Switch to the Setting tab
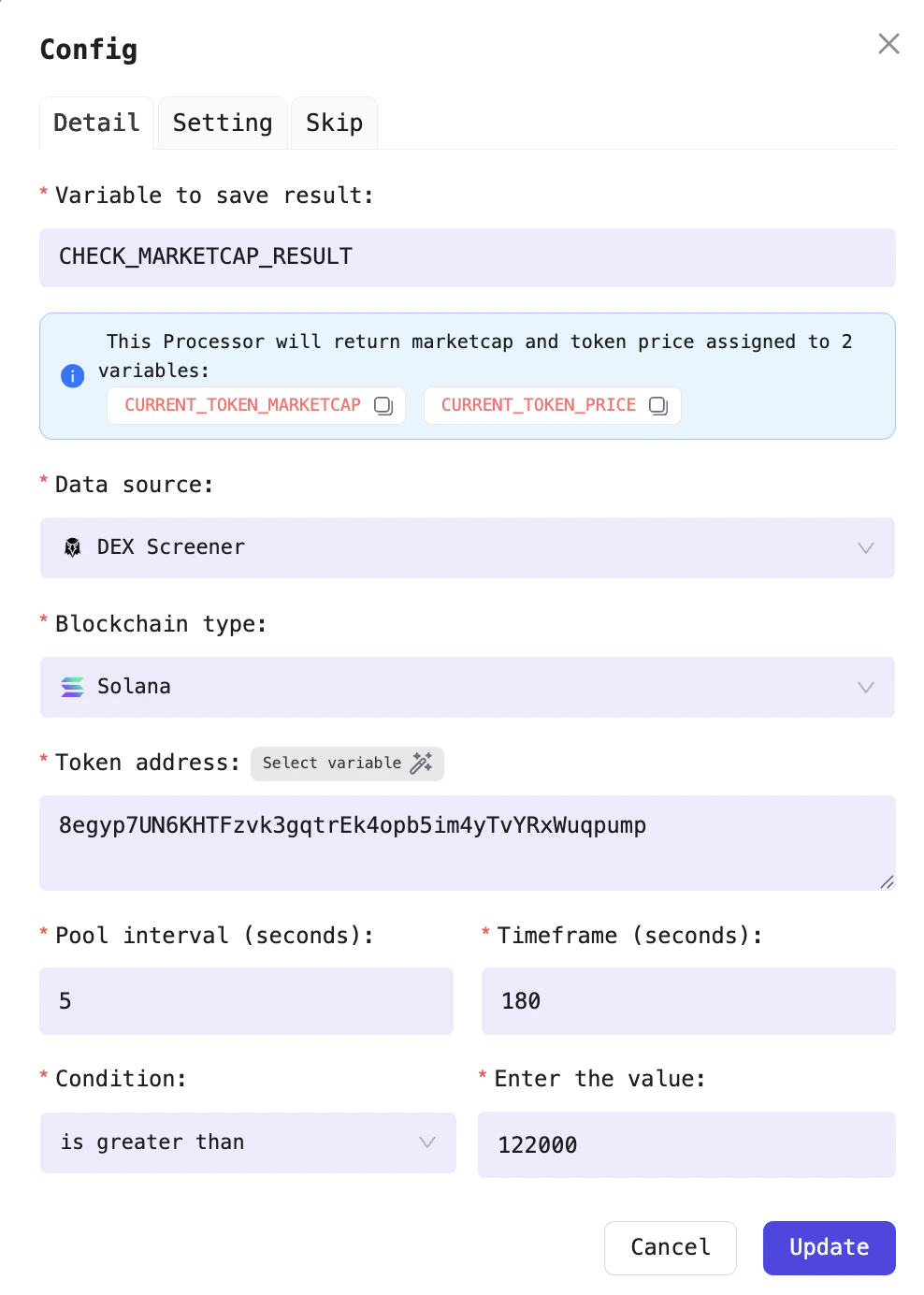Image resolution: width=924 pixels, height=1295 pixels. pos(222,123)
